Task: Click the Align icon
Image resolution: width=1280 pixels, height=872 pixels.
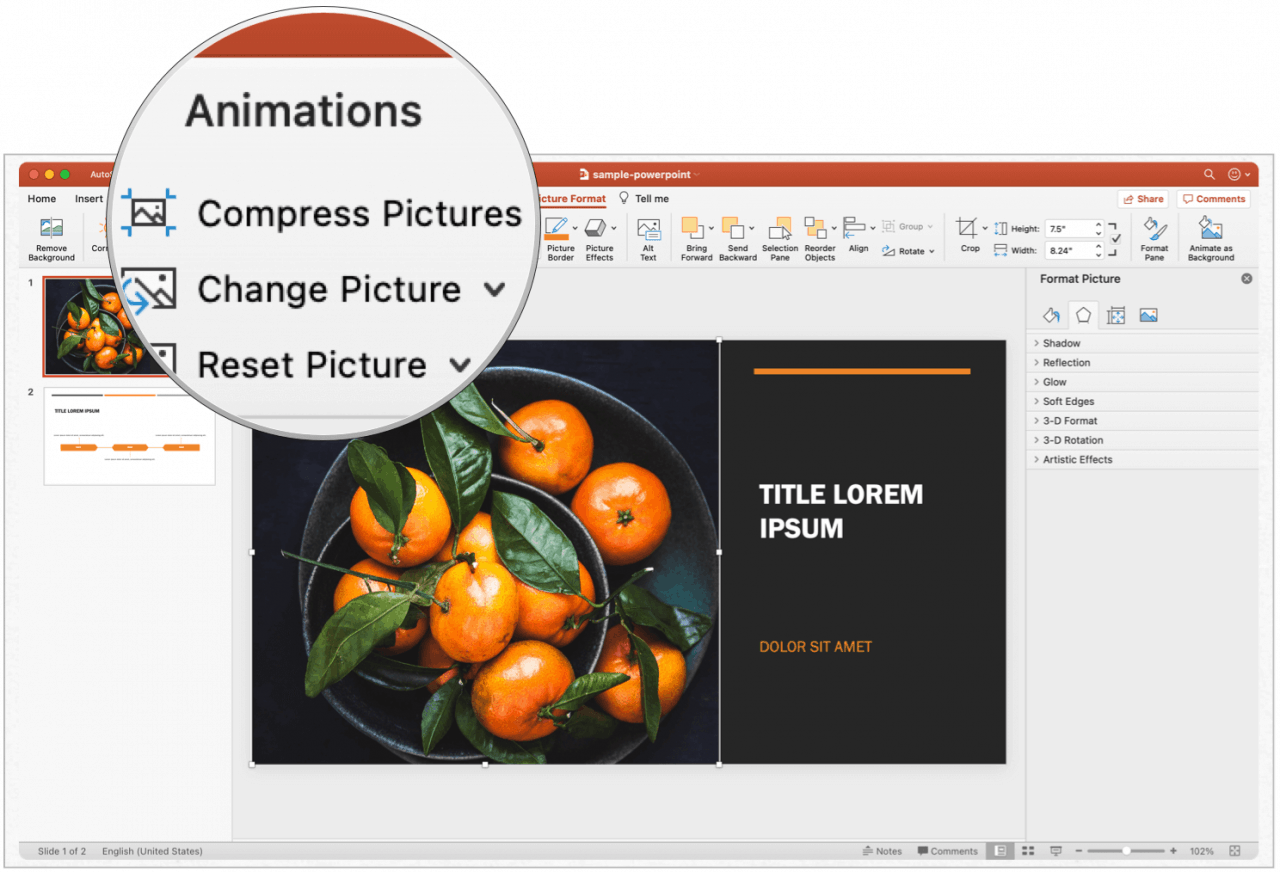Action: tap(854, 229)
